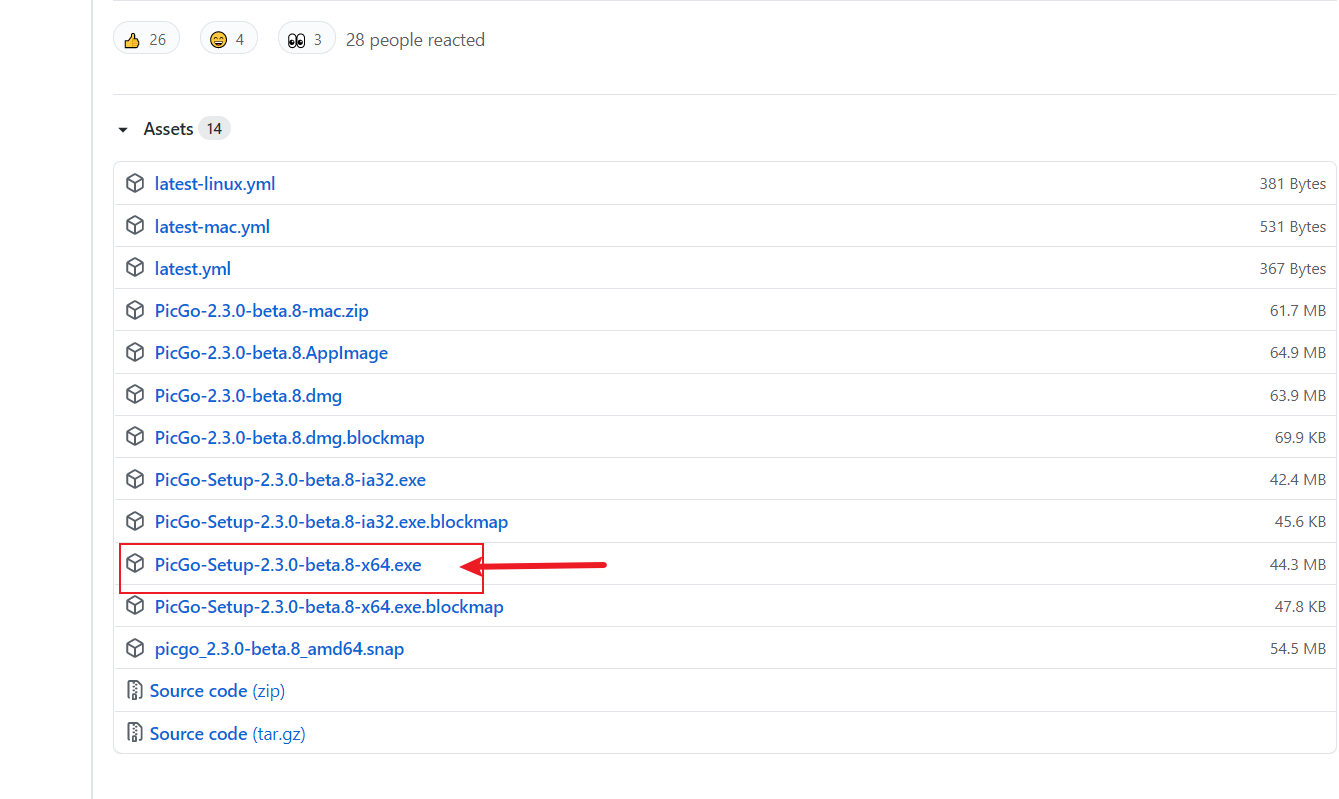The width and height of the screenshot is (1339, 799).
Task: Click the 61.7 MB size text
Action: click(1298, 311)
